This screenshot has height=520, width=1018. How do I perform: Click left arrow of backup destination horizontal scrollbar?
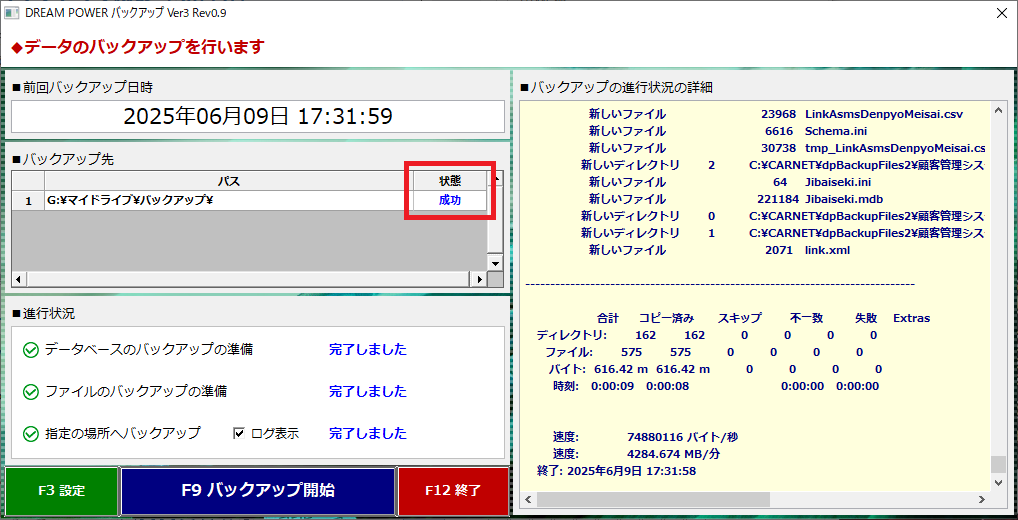pyautogui.click(x=19, y=279)
